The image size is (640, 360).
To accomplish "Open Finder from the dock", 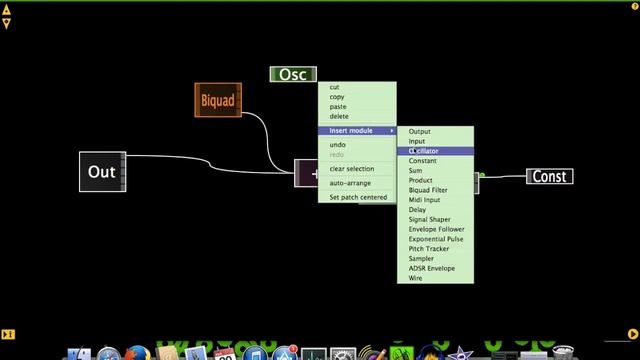I will pos(79,353).
